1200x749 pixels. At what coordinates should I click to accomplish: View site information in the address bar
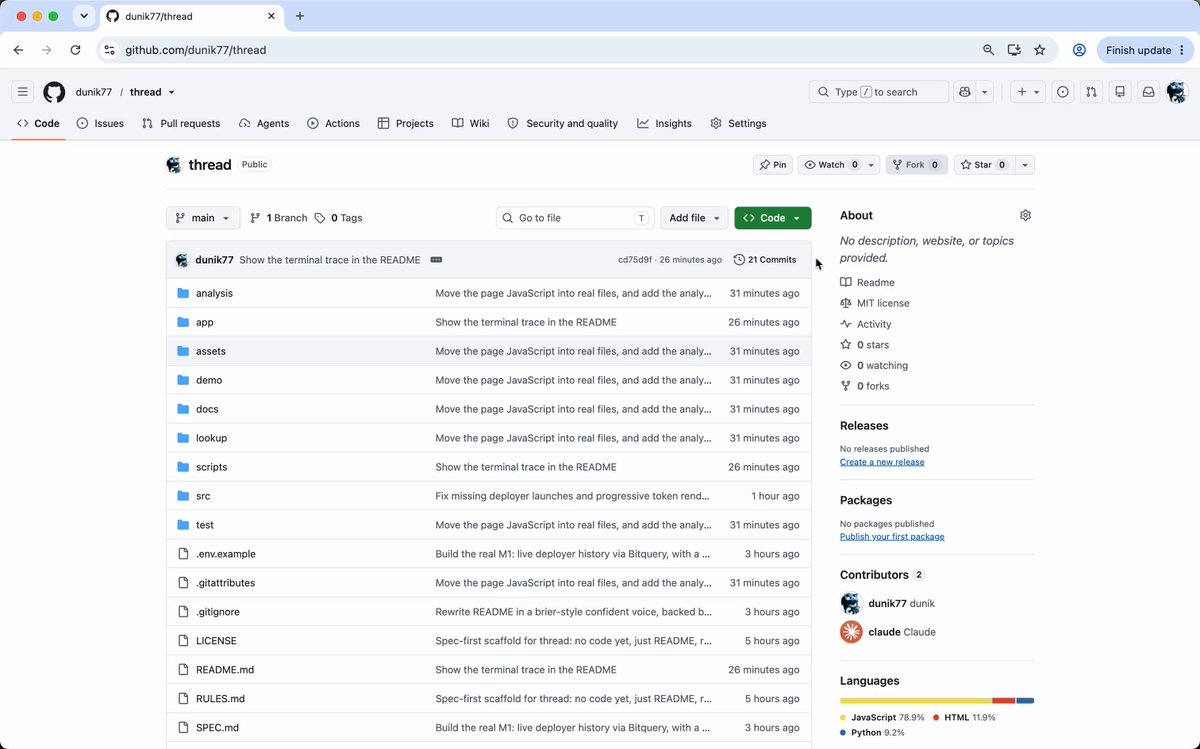109,50
